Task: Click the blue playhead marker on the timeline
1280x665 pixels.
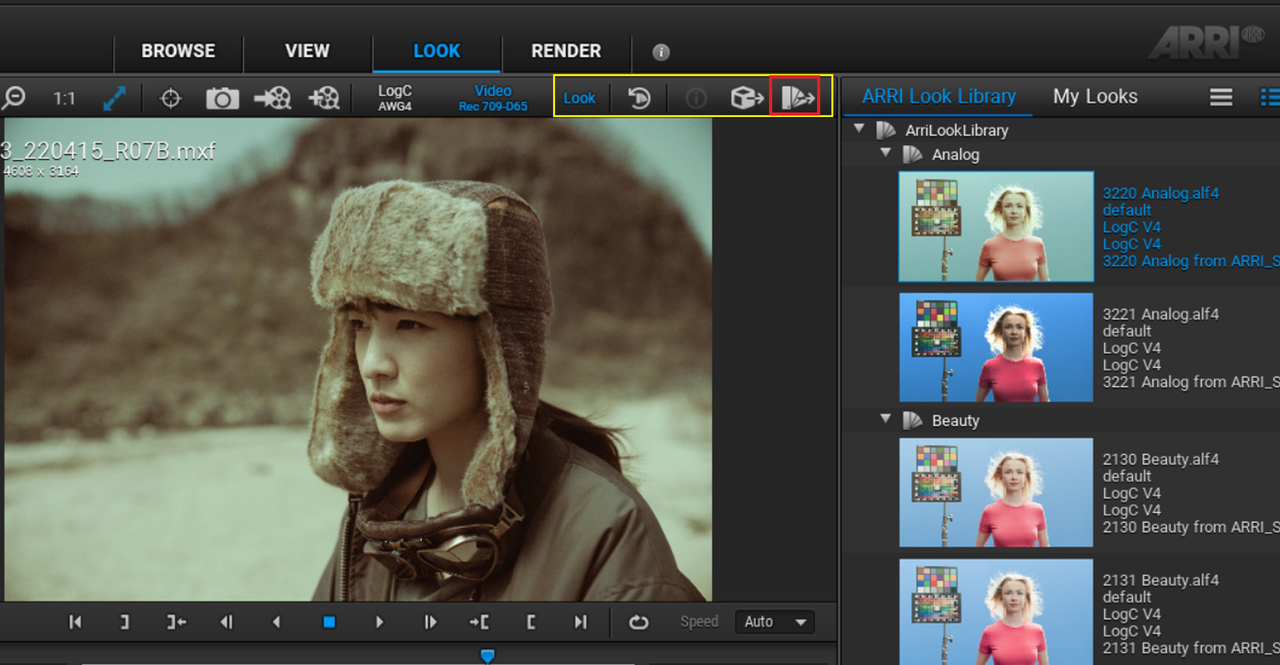Action: [x=487, y=656]
